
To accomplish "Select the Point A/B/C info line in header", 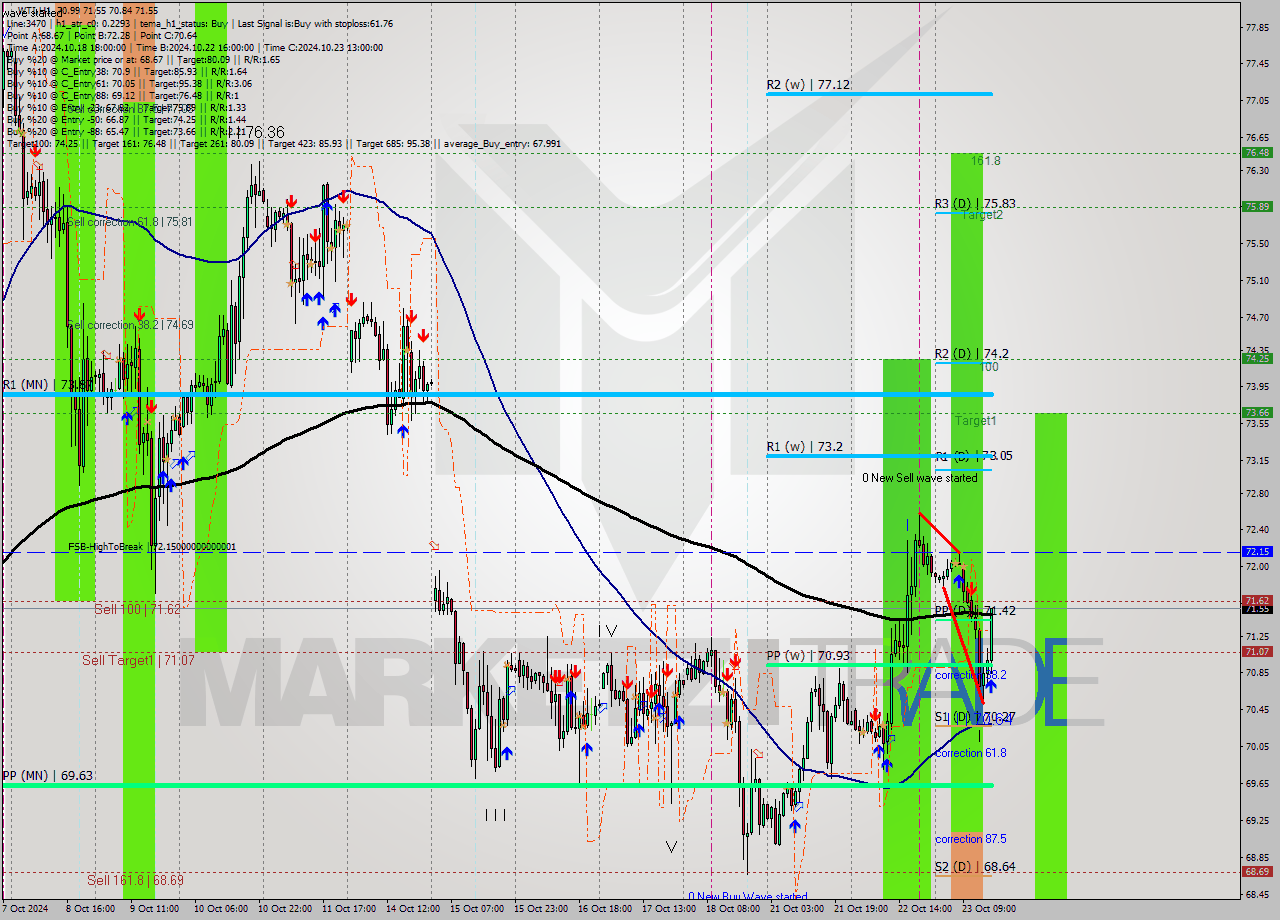I will pyautogui.click(x=102, y=35).
